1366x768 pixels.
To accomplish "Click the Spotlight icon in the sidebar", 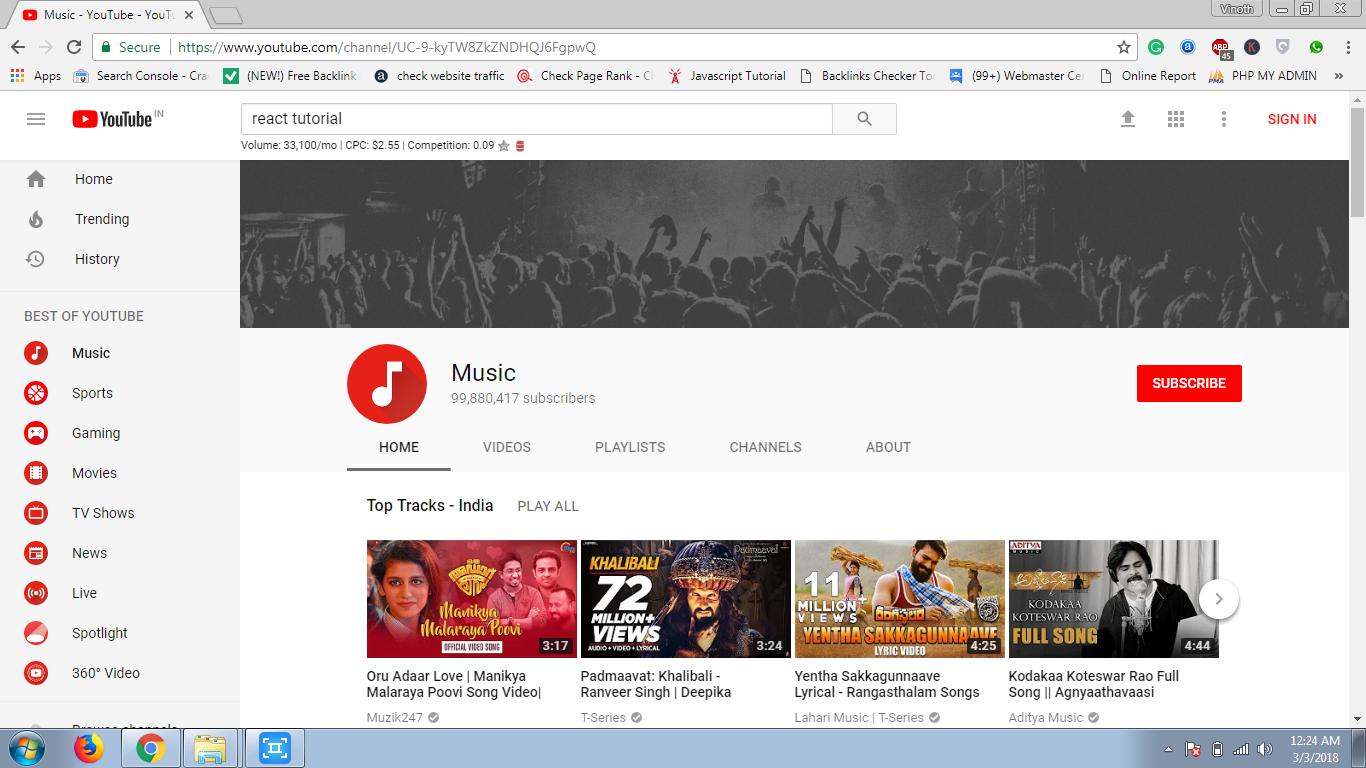I will (36, 633).
